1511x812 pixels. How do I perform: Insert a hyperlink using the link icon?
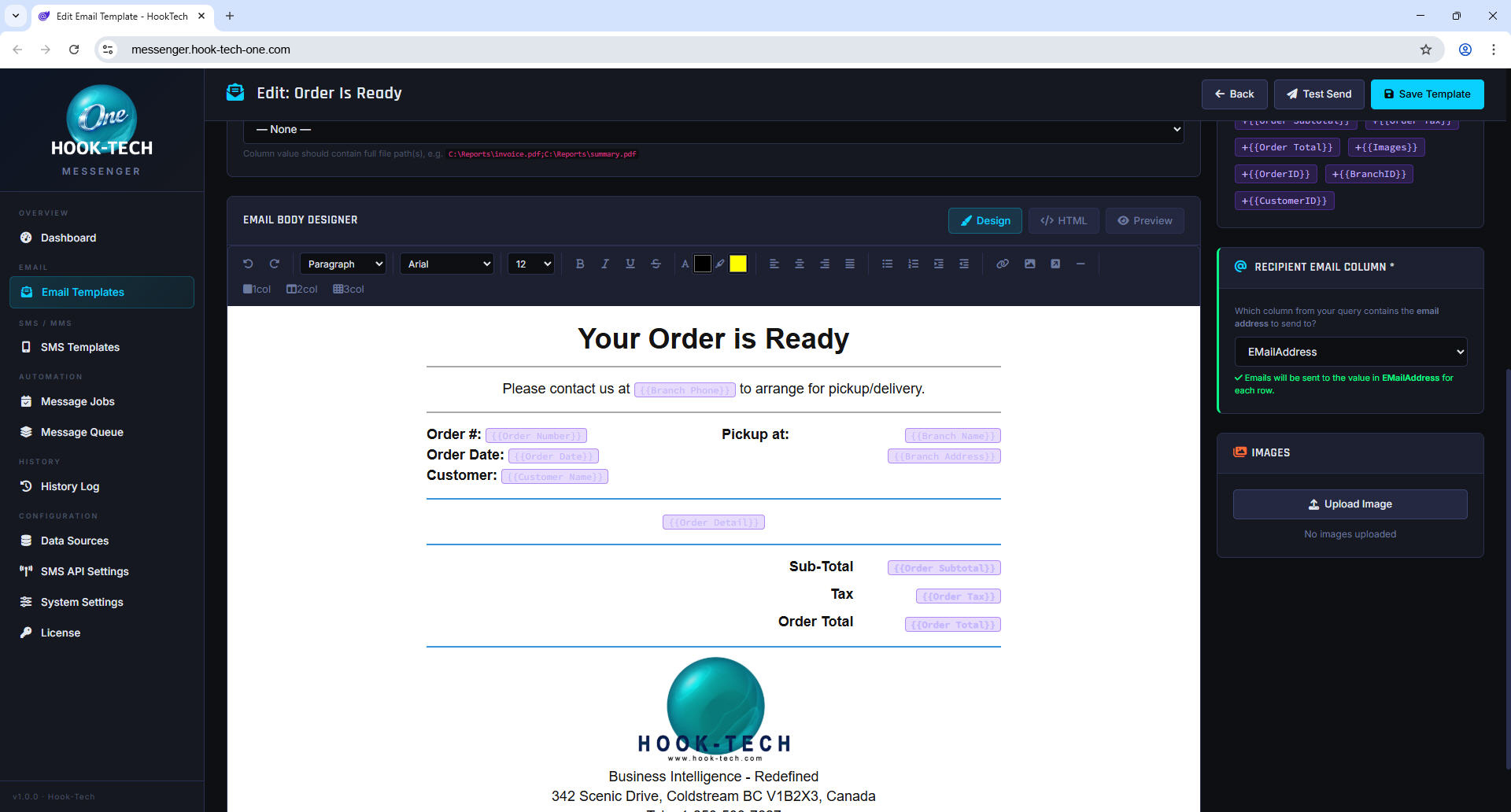(1003, 264)
